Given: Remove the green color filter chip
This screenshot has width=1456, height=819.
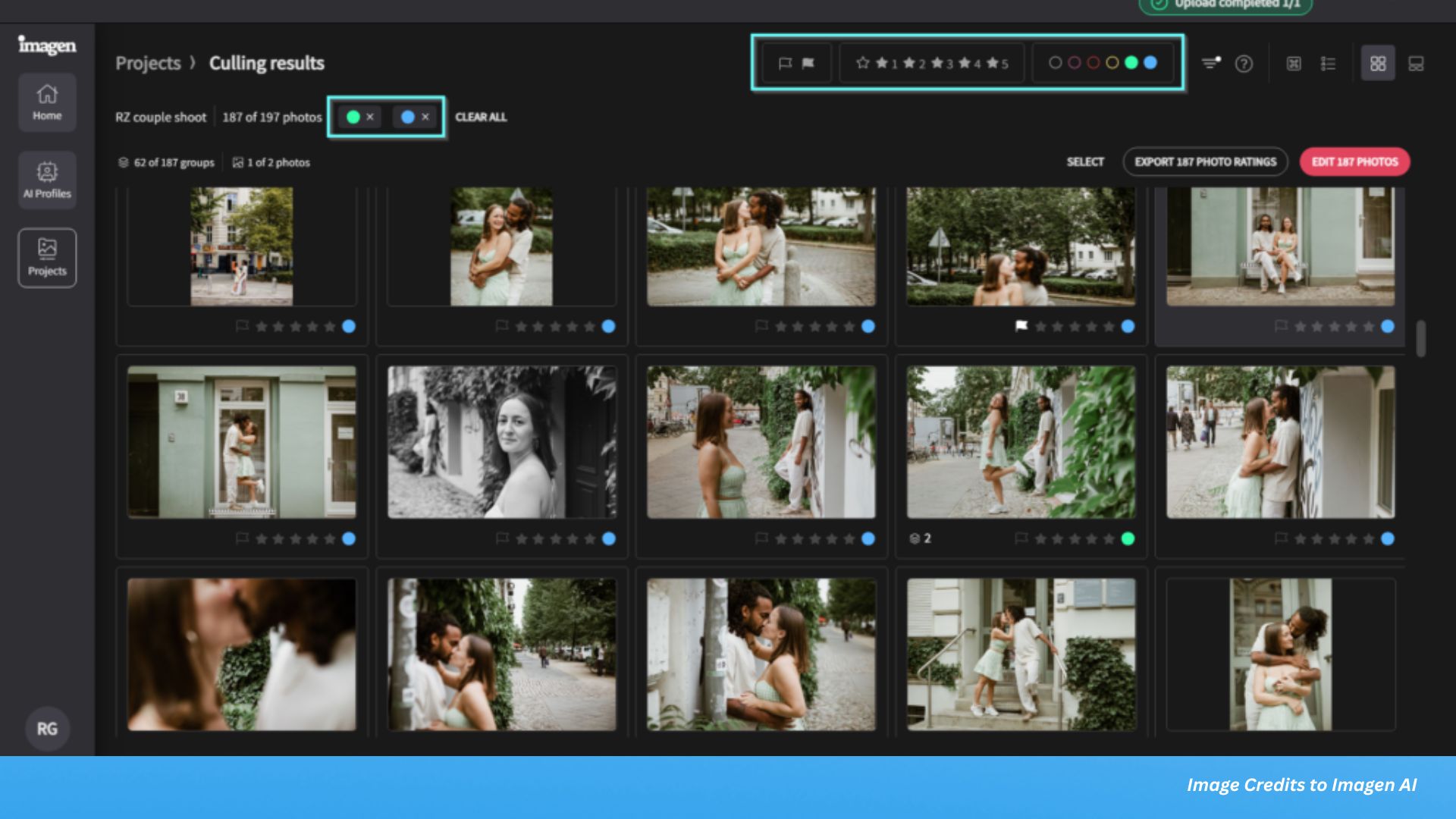Looking at the screenshot, I should tap(370, 117).
